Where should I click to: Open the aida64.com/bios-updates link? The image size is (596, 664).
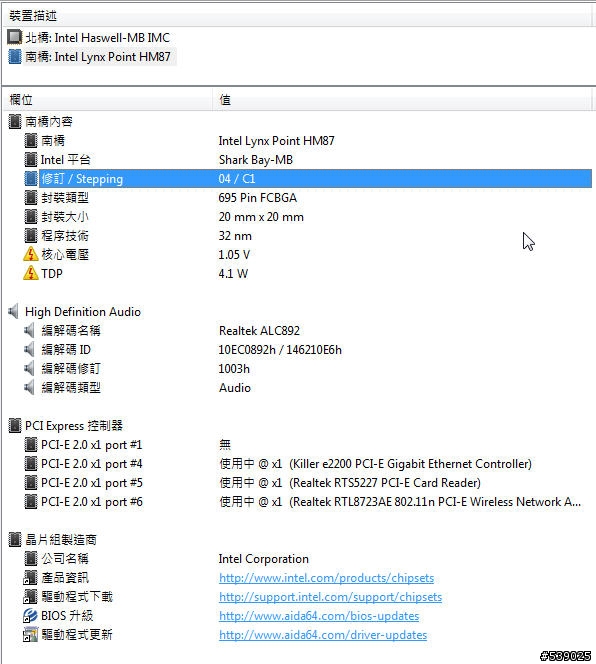click(x=319, y=616)
